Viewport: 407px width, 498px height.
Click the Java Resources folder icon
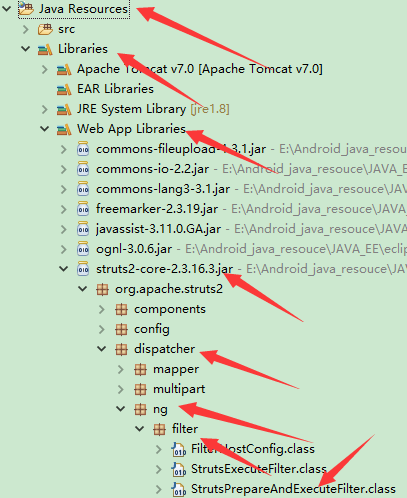26,9
